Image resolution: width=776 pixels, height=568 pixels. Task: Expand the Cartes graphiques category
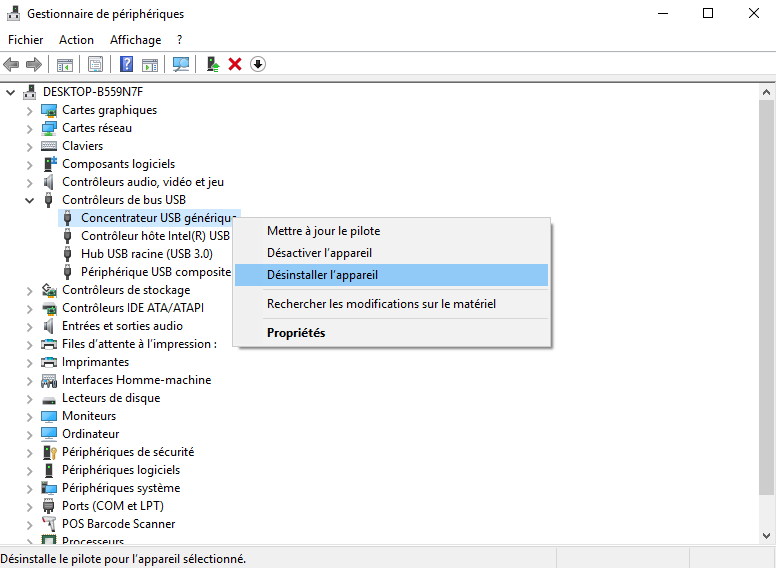click(30, 110)
